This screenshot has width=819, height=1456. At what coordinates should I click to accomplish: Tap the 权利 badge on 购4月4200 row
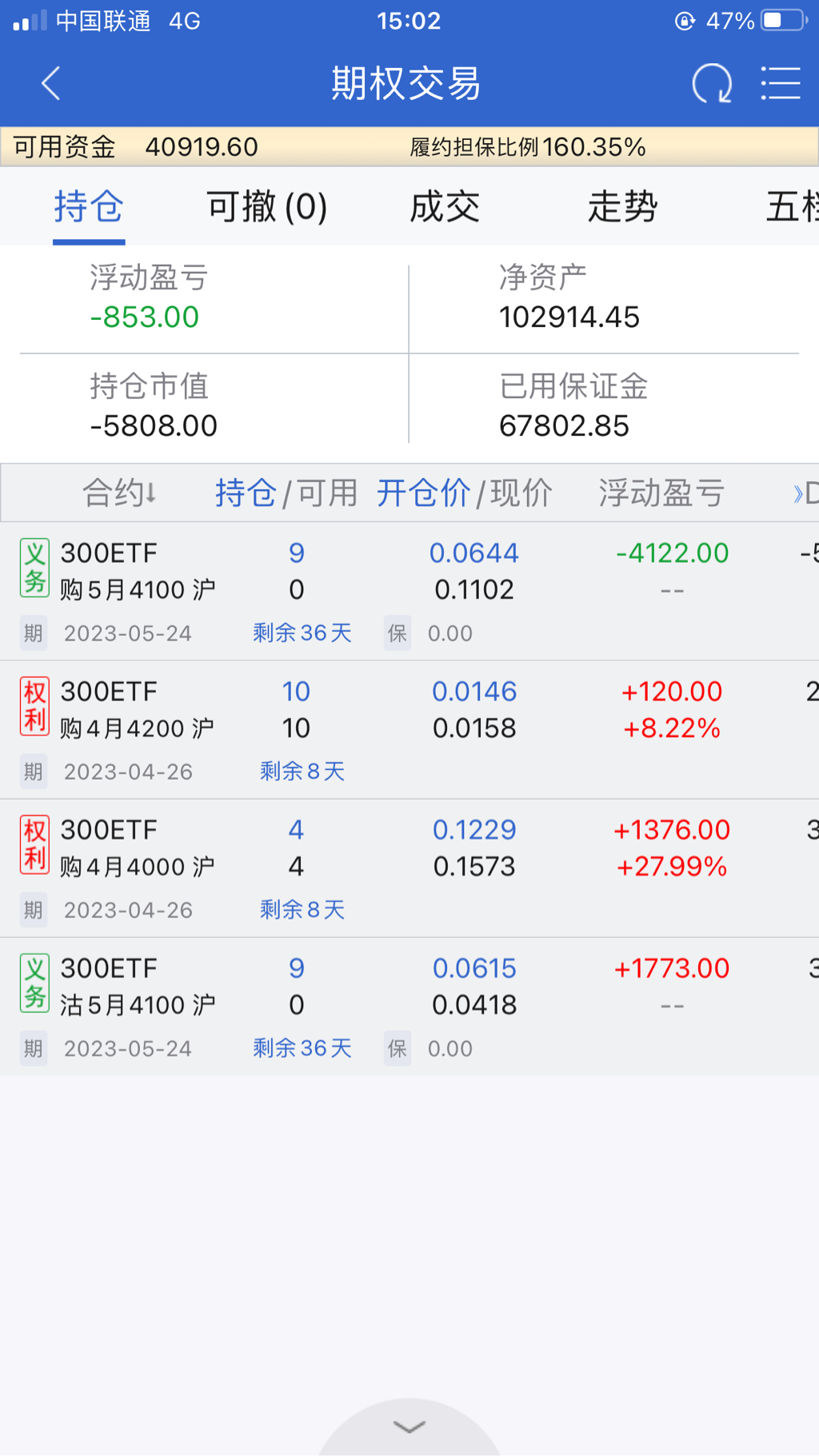(x=34, y=707)
